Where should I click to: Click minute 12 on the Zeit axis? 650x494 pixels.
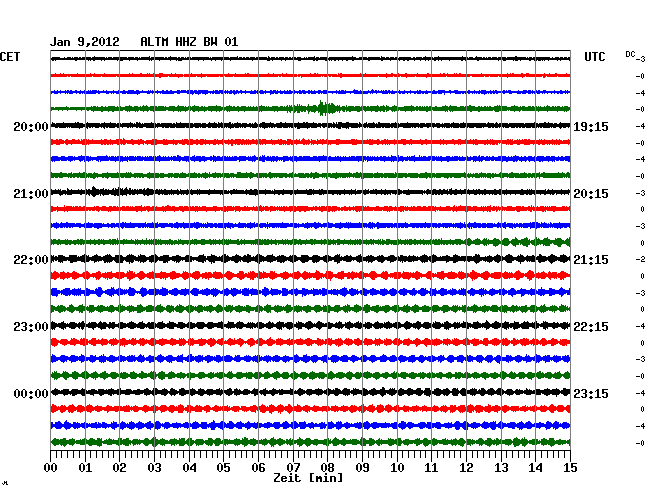click(x=466, y=468)
